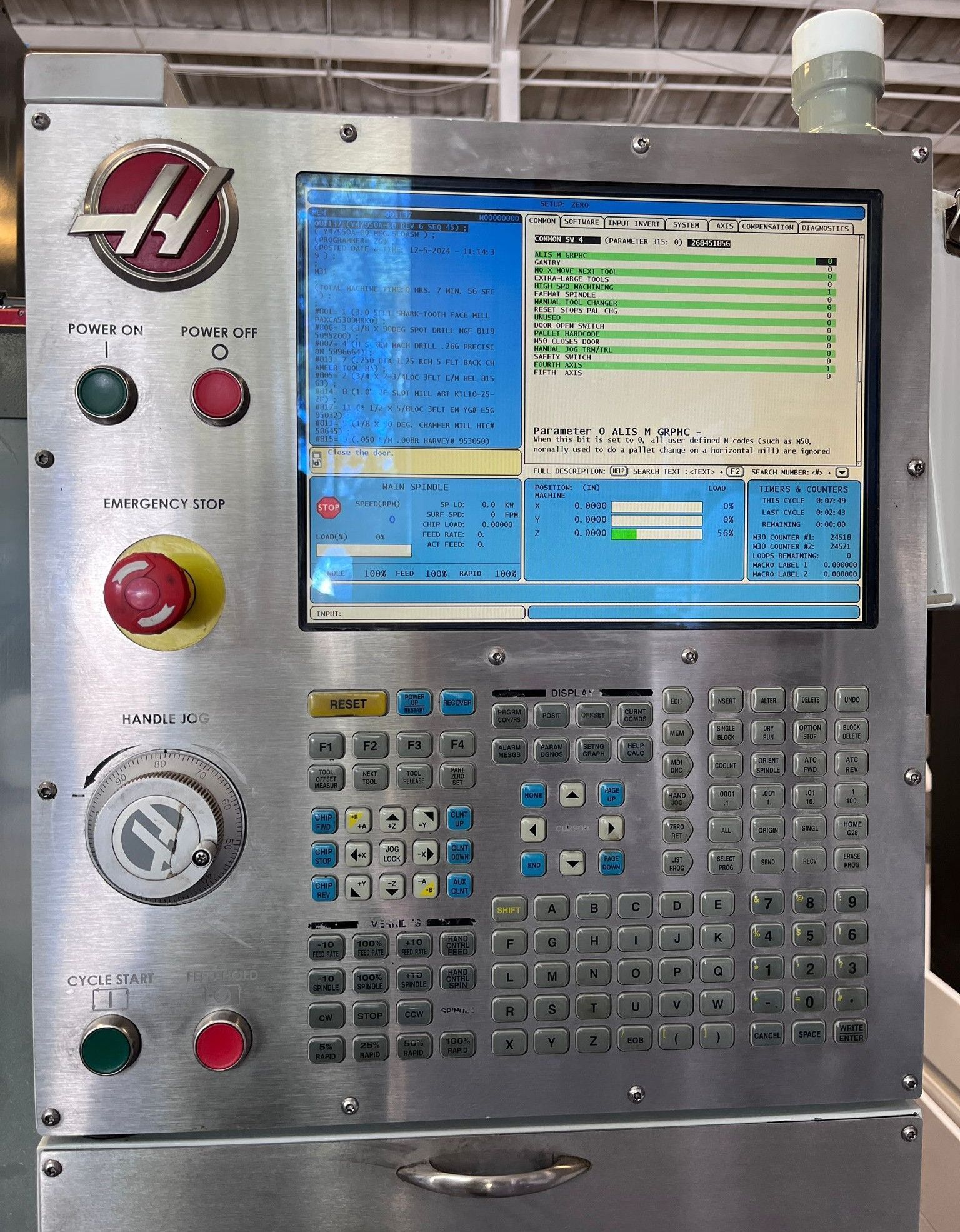Push the TOOL OFFSET MEASUR key
Viewport: 960px width, 1232px height.
click(x=326, y=778)
